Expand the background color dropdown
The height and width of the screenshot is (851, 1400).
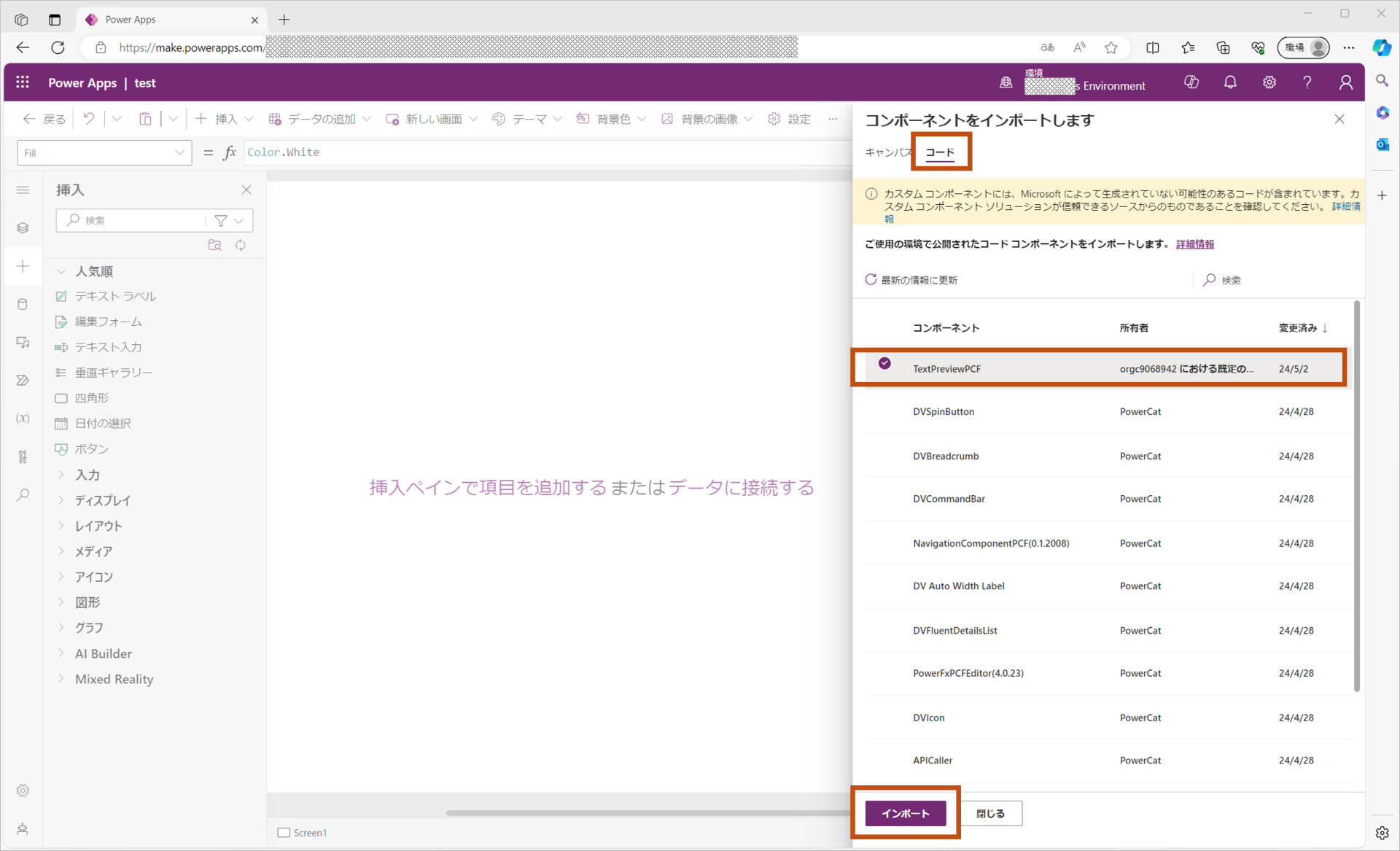point(642,119)
